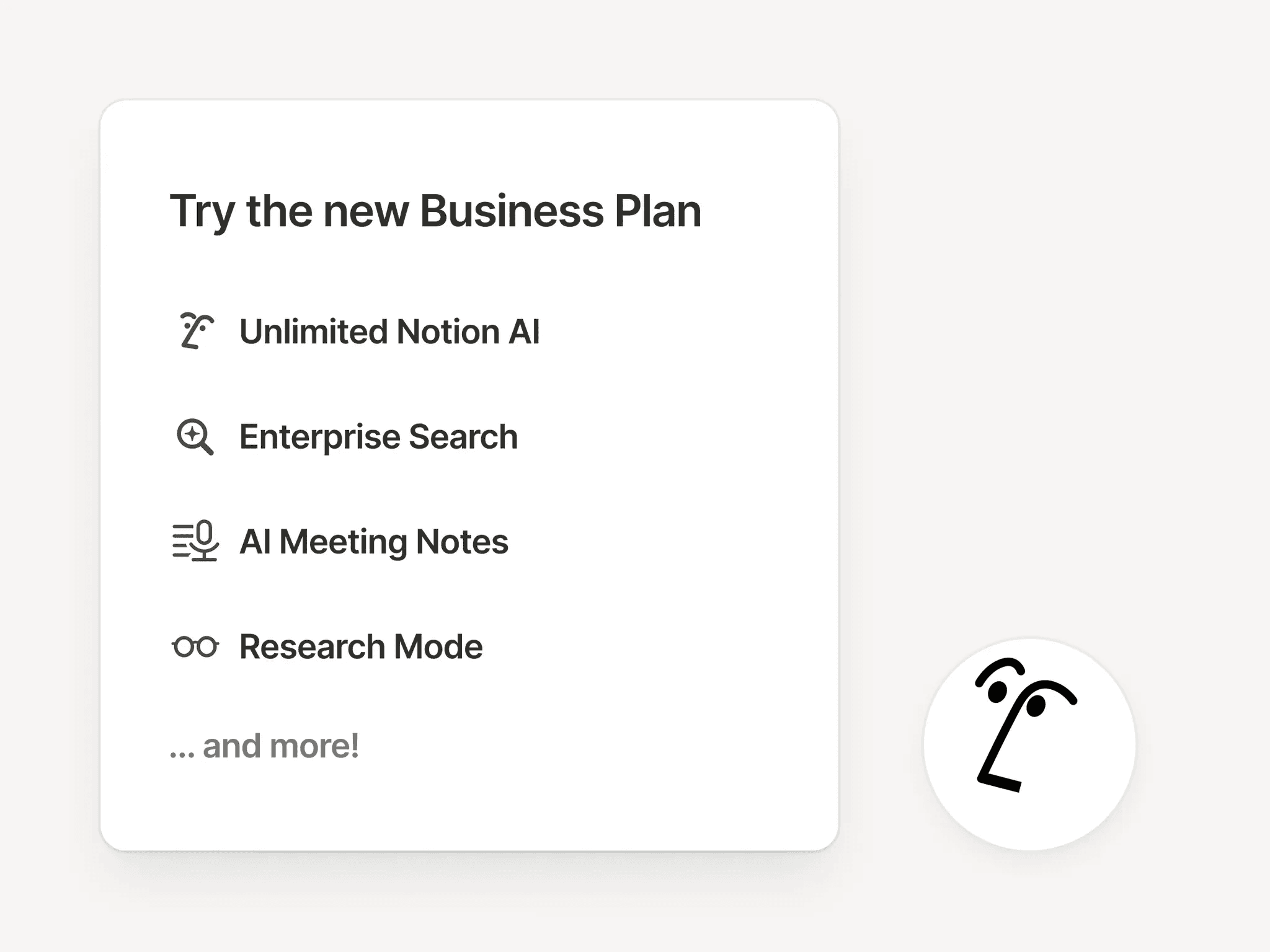Image resolution: width=1270 pixels, height=952 pixels.
Task: Select the Research Mode feature label
Action: (361, 647)
